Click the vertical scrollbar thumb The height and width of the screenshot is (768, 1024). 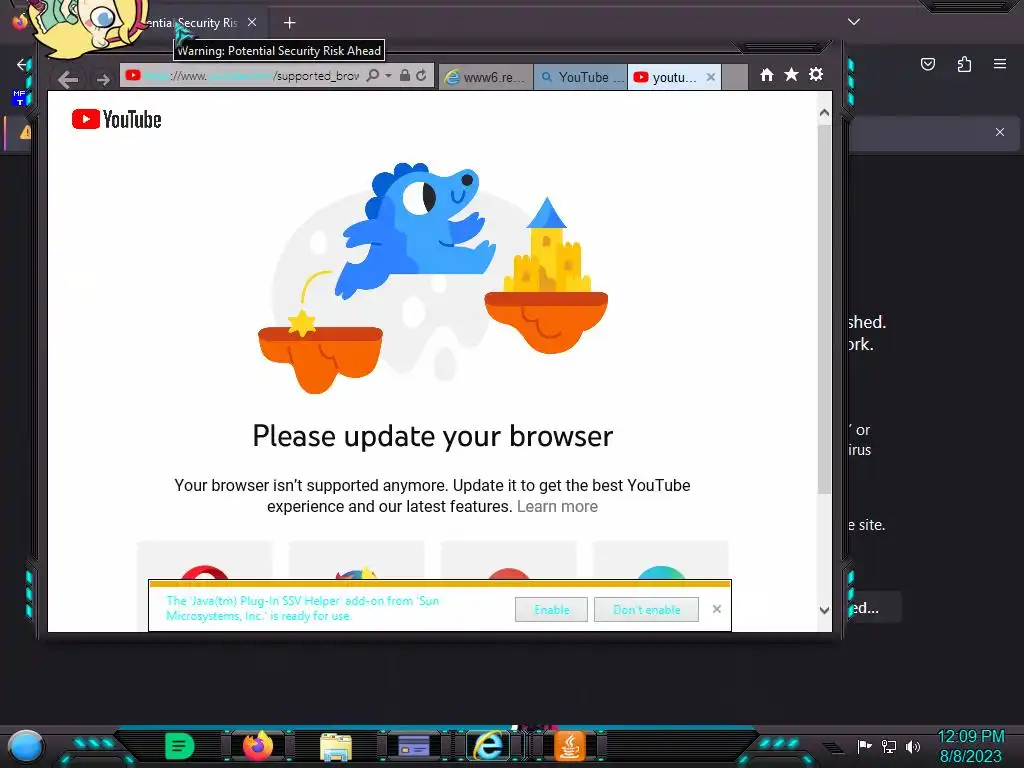(x=824, y=309)
